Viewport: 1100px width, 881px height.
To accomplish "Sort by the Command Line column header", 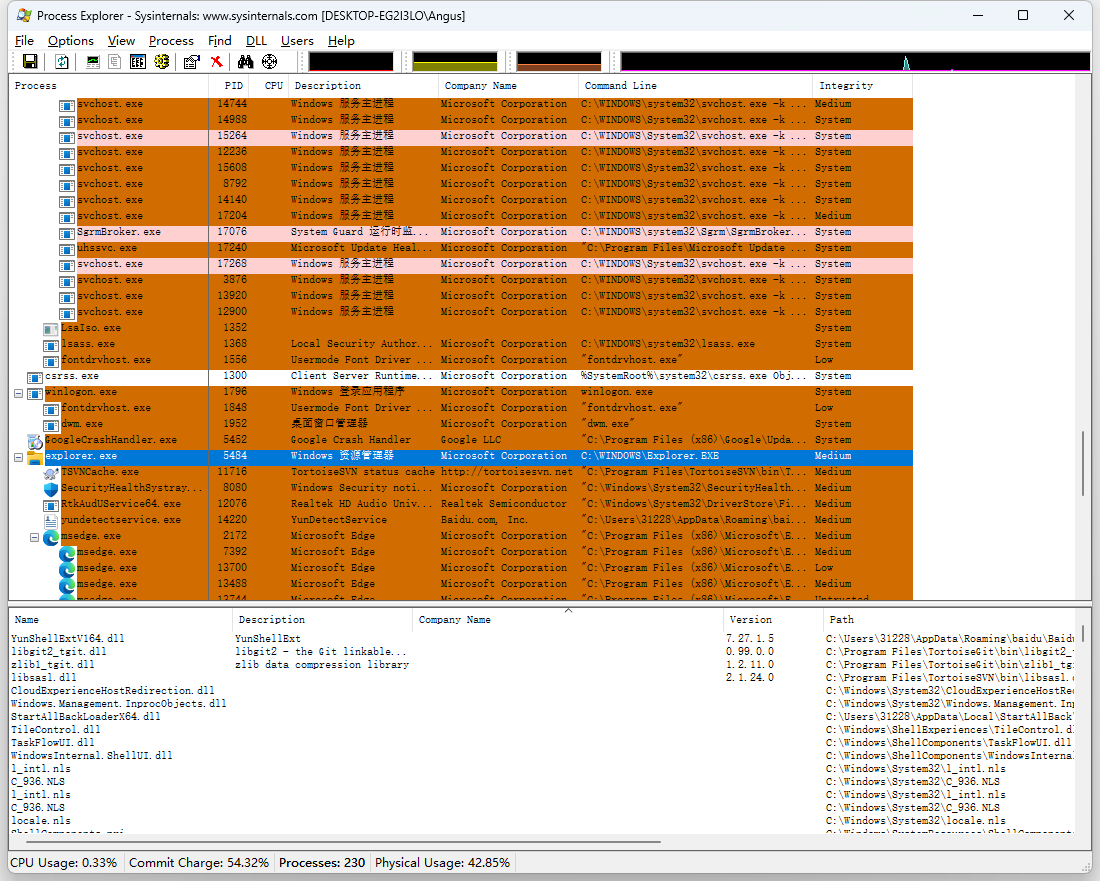I will tap(696, 86).
